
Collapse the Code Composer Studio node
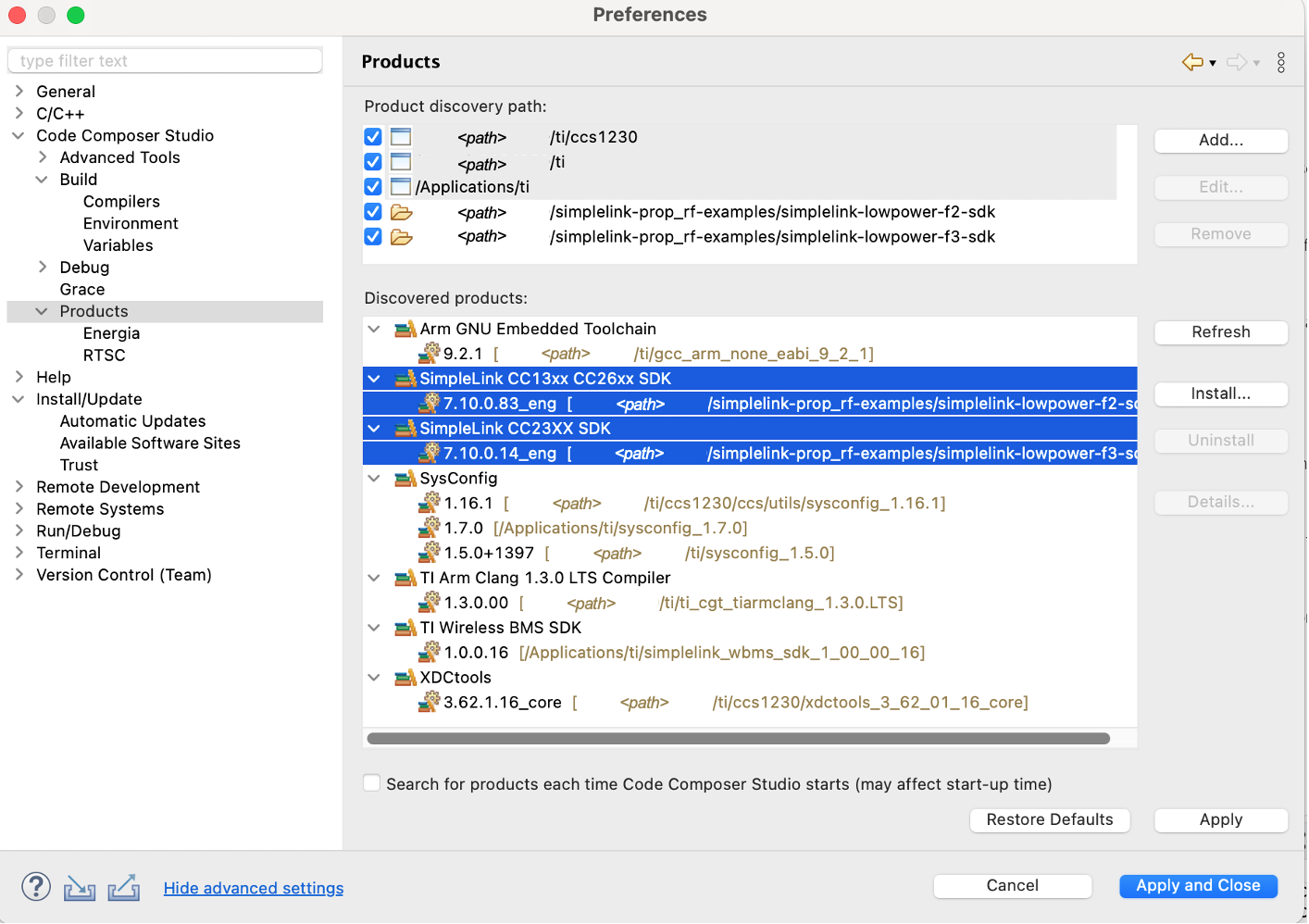19,135
